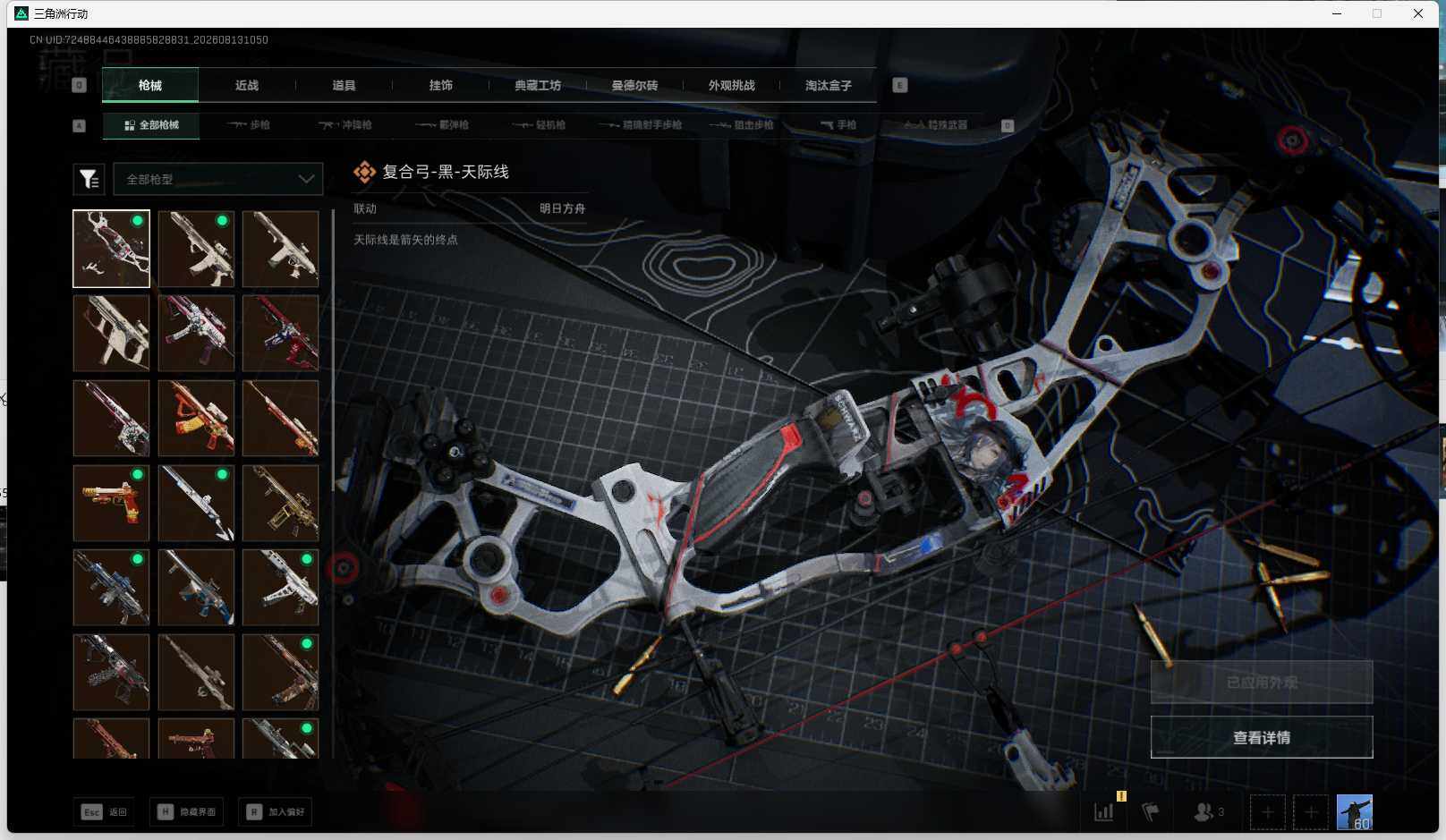Click the Esc 返回 button

105,811
